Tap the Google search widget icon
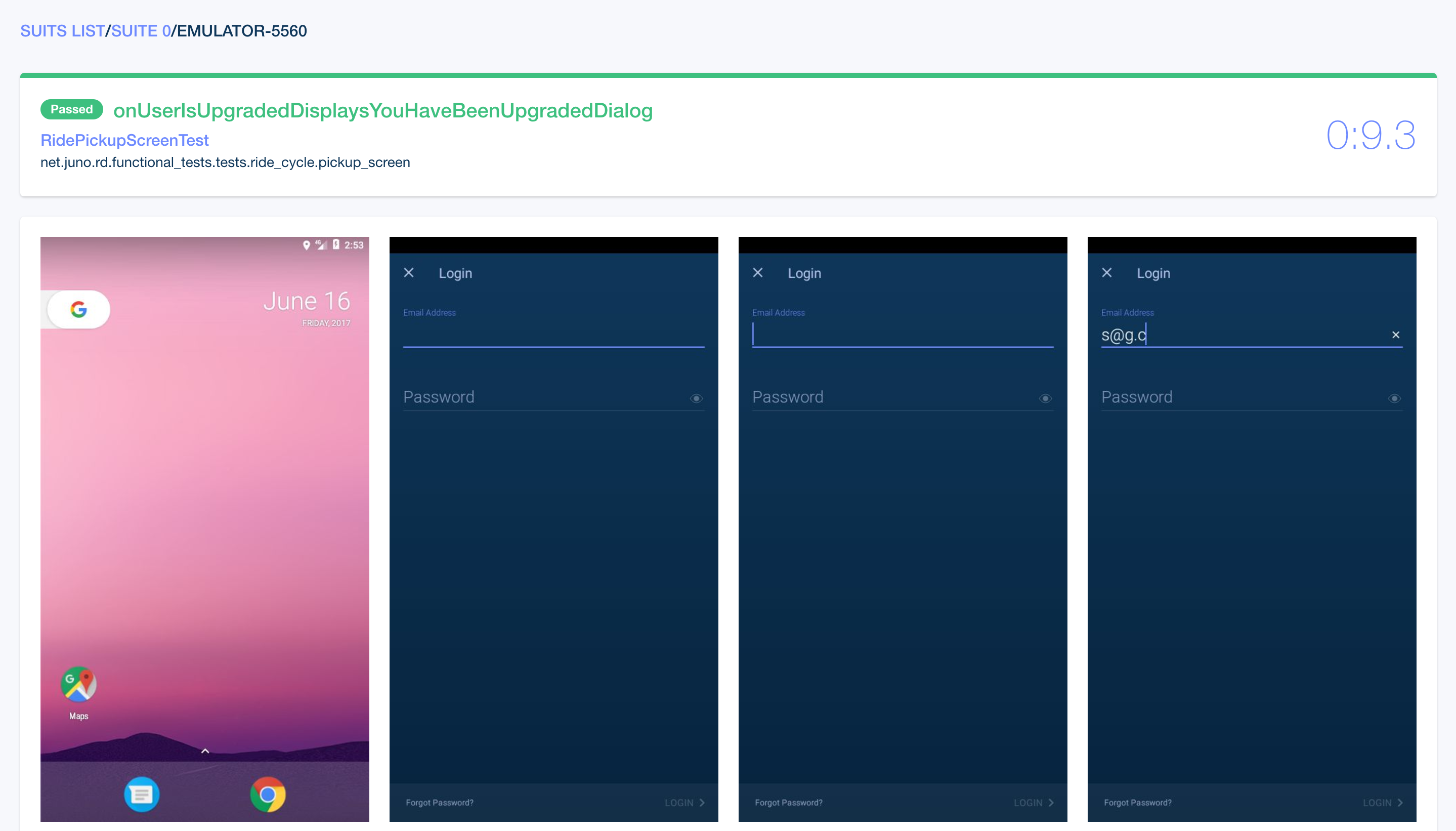 pos(79,309)
